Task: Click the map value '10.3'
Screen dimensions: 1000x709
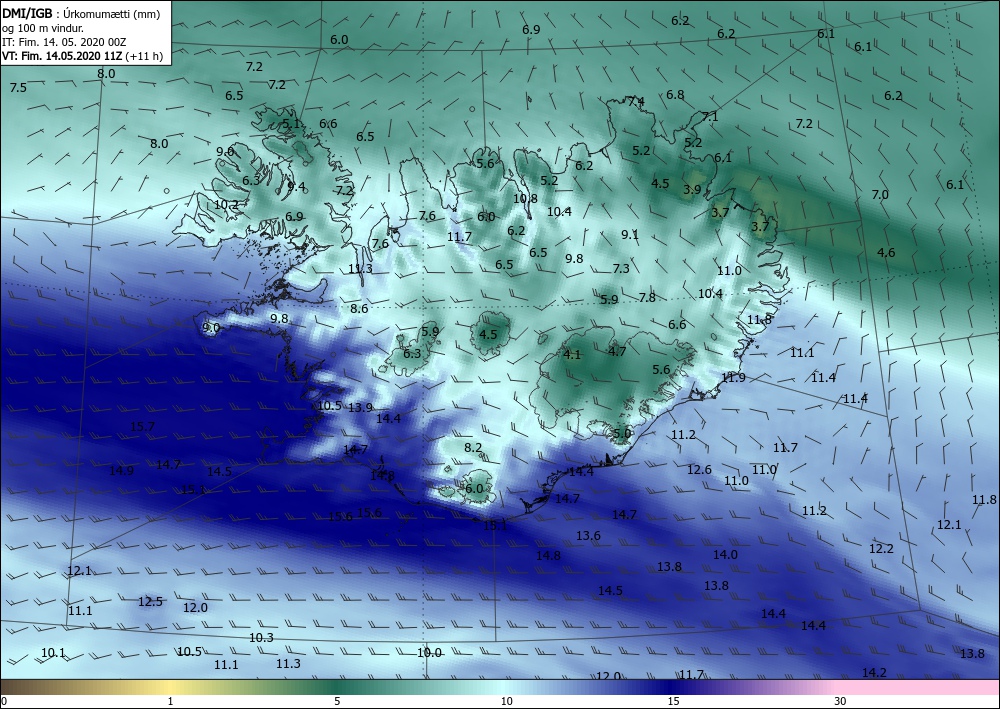Action: (x=261, y=638)
